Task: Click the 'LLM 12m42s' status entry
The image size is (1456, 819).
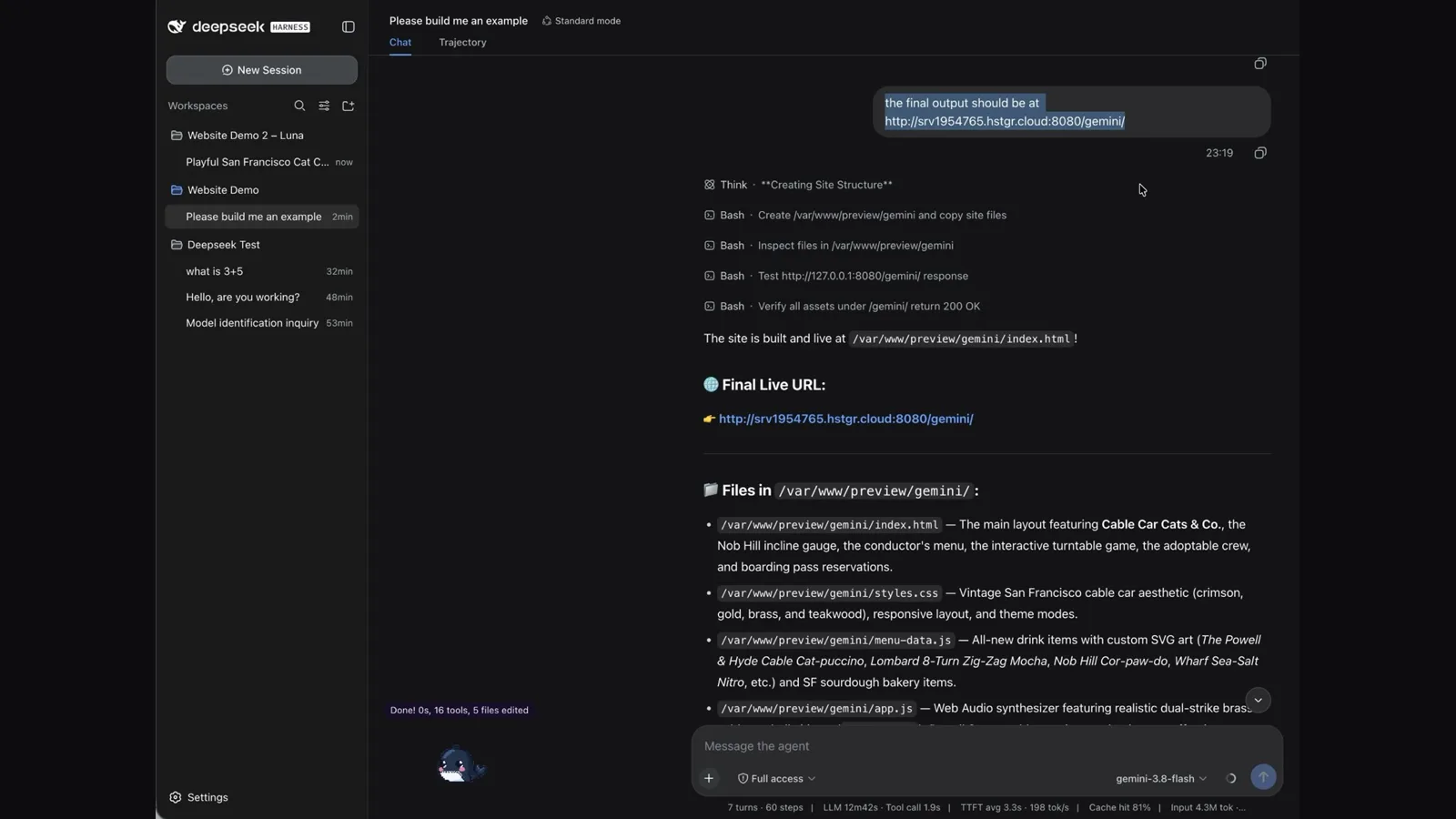Action: (x=882, y=807)
